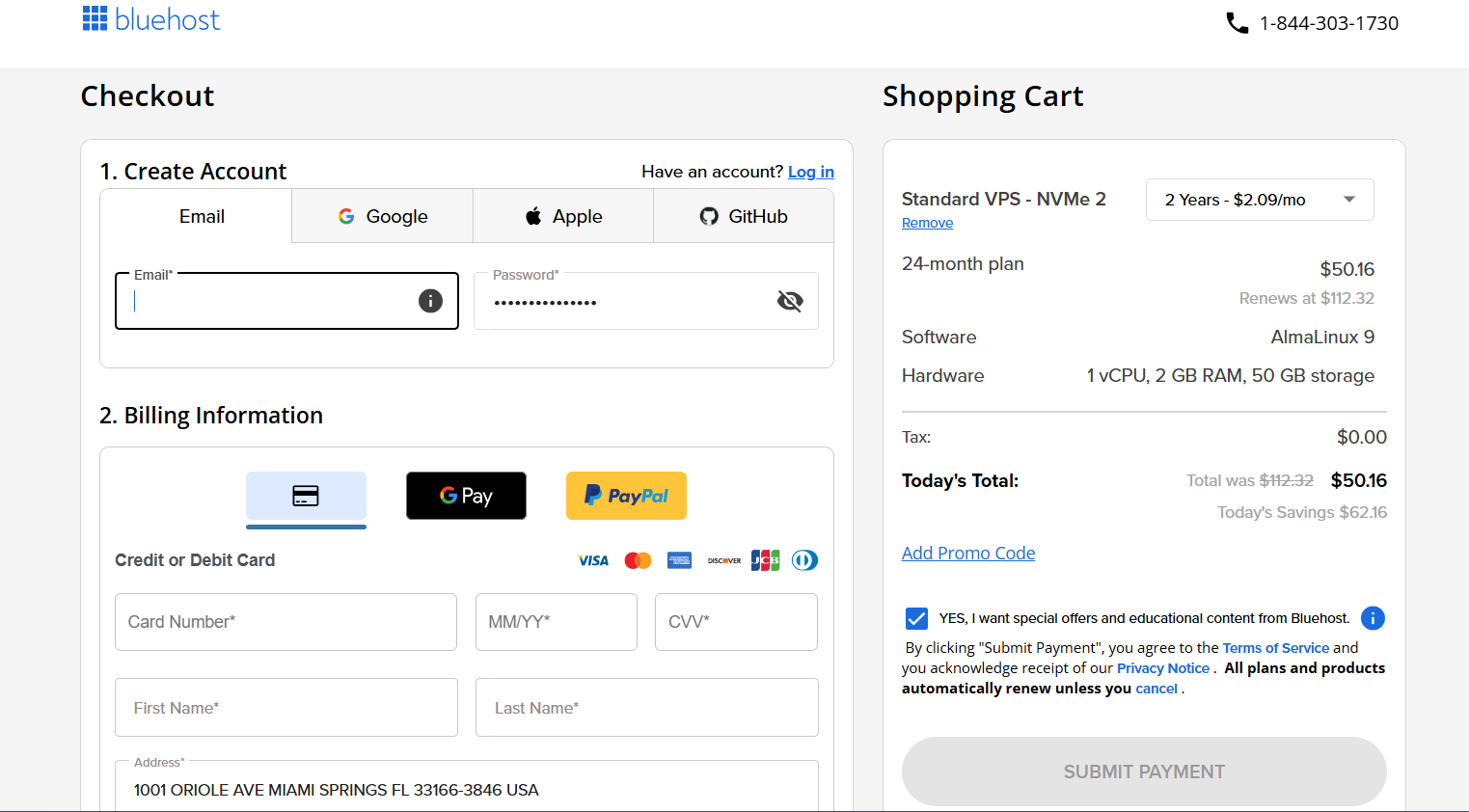Click Add Promo Code link

pos(968,553)
